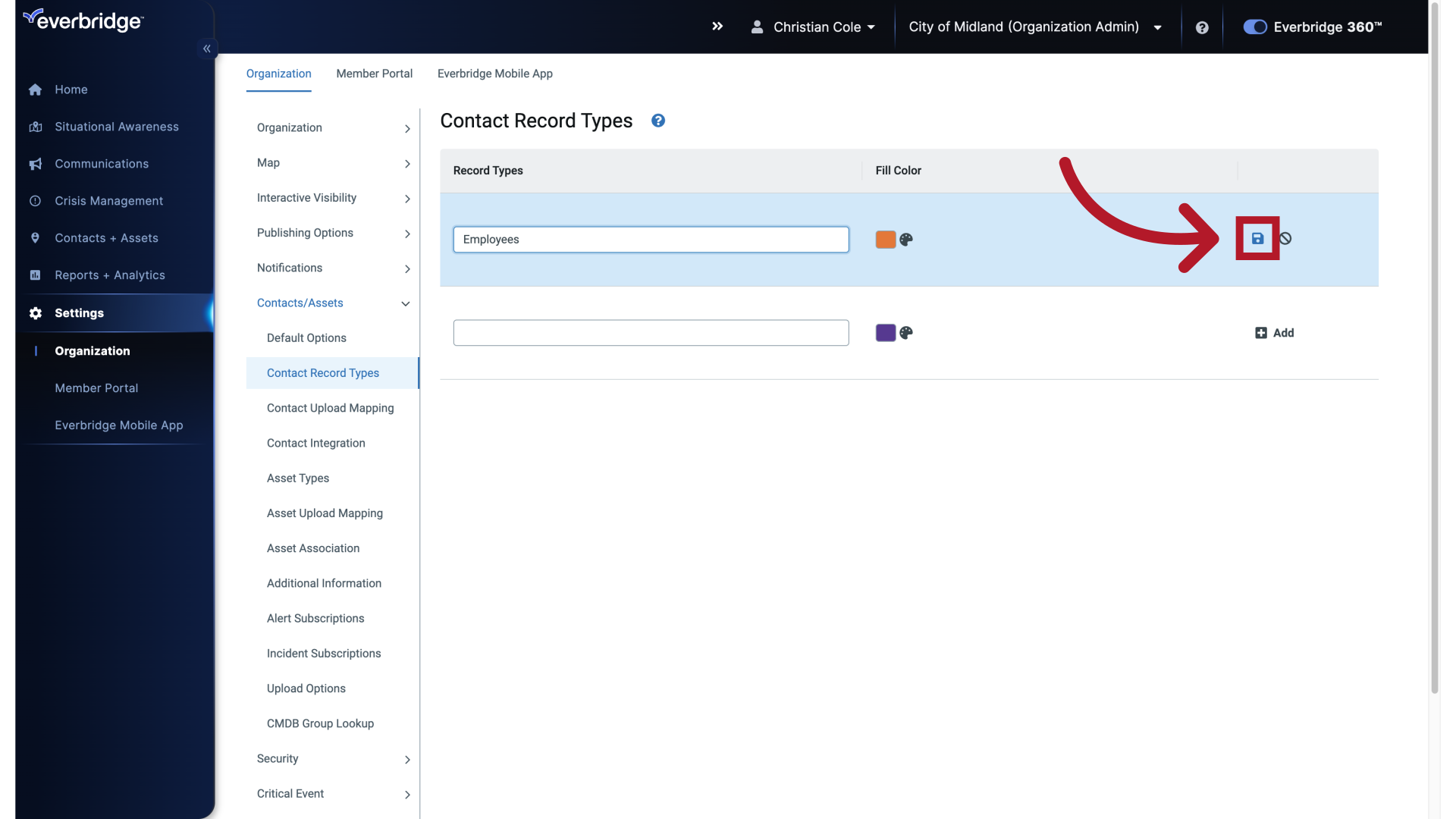Image resolution: width=1456 pixels, height=819 pixels.
Task: Open color palette for the new record row
Action: [x=906, y=333]
